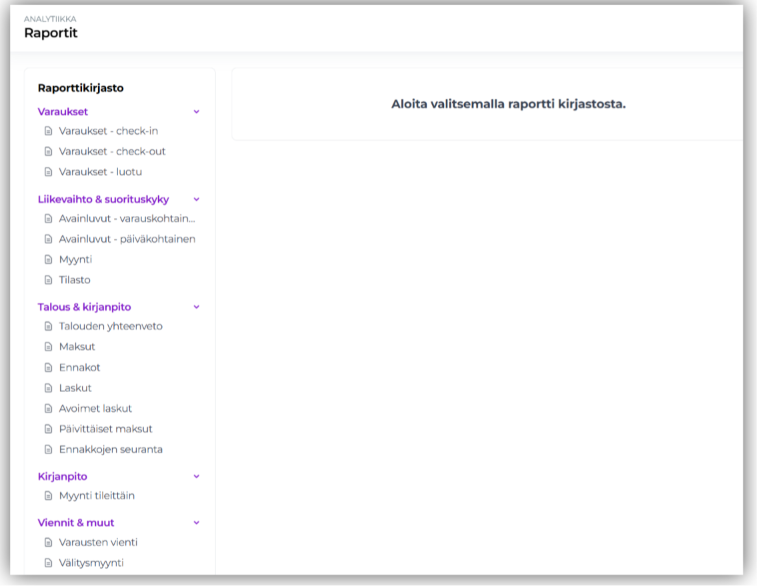Click document icon beside Avainluvut - päiväkohtainen
757x586 pixels.
[x=48, y=239]
